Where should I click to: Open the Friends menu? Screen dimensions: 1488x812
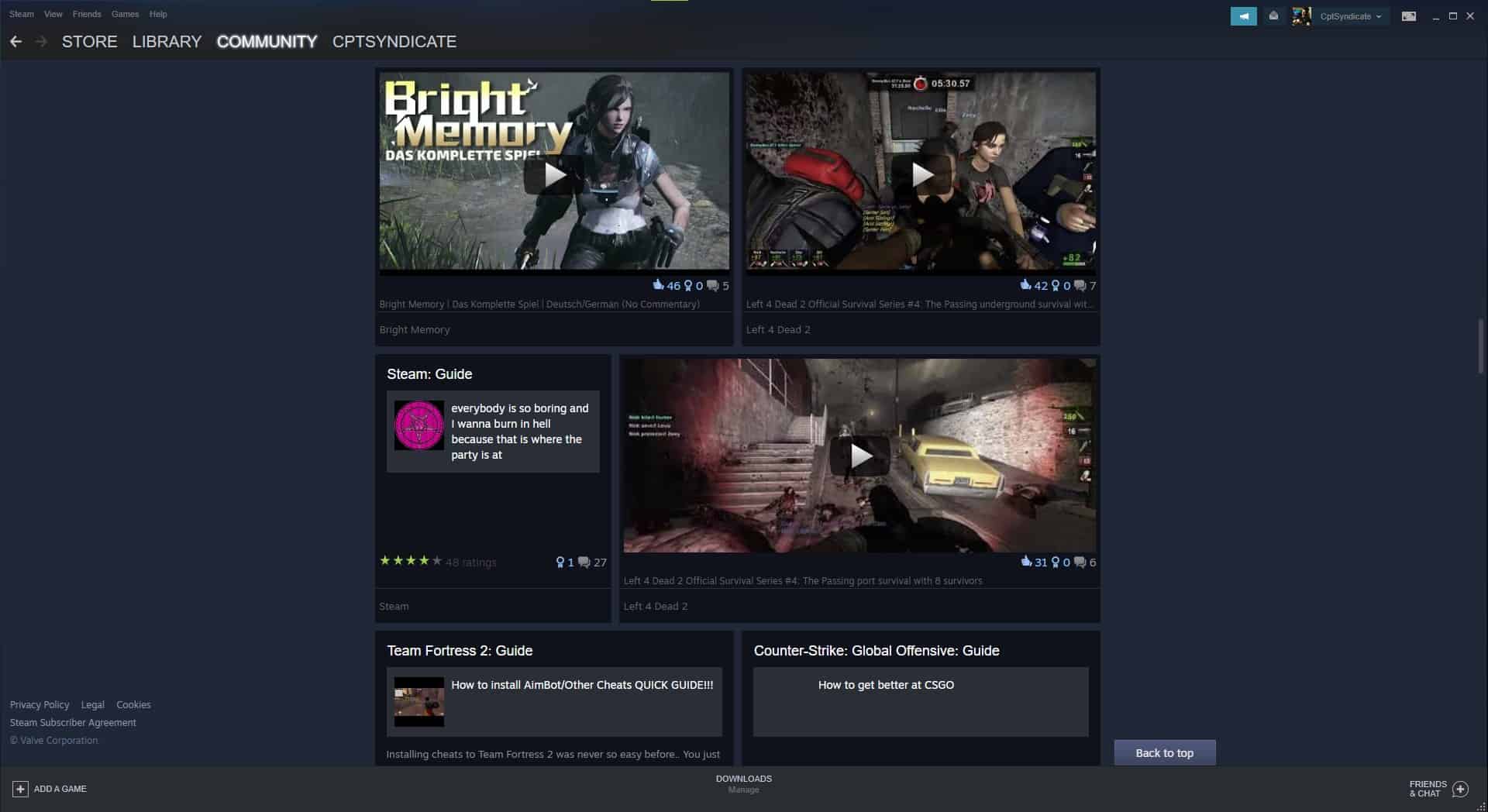point(86,14)
